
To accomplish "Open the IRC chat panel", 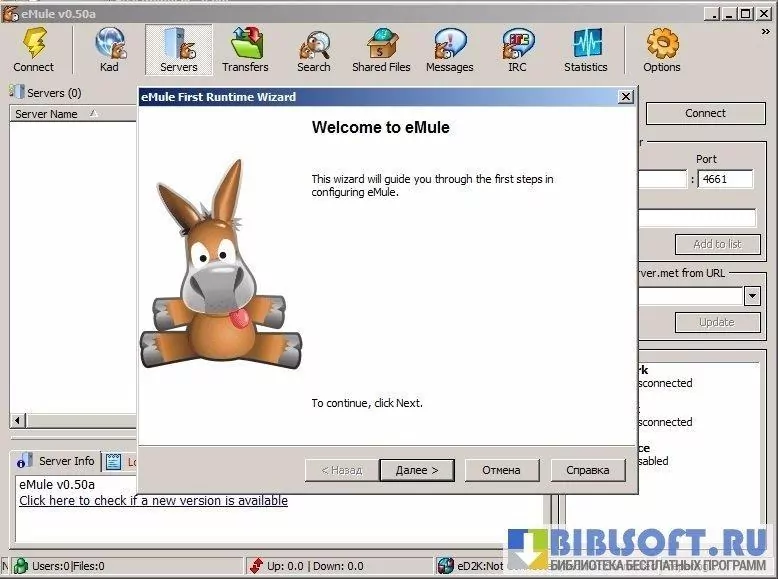I will click(x=517, y=50).
